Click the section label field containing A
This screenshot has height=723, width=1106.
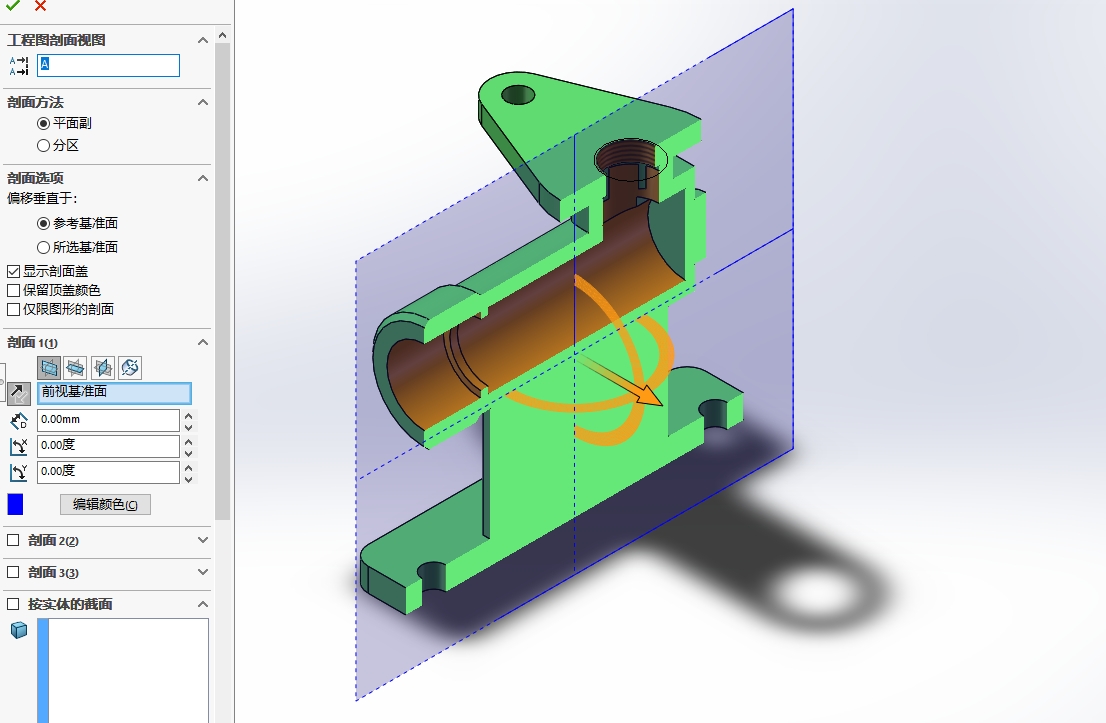109,66
